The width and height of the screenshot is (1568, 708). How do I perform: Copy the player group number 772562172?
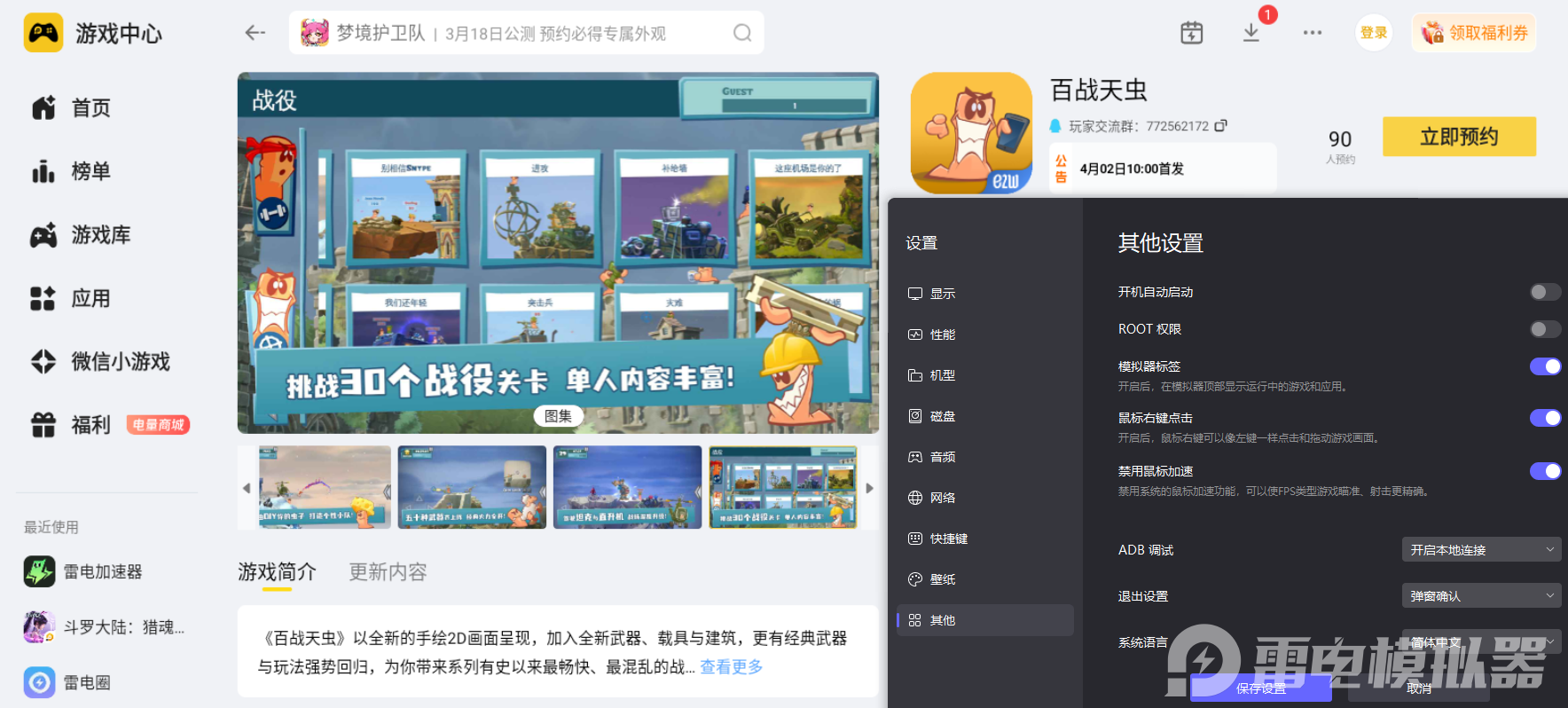point(1221,126)
